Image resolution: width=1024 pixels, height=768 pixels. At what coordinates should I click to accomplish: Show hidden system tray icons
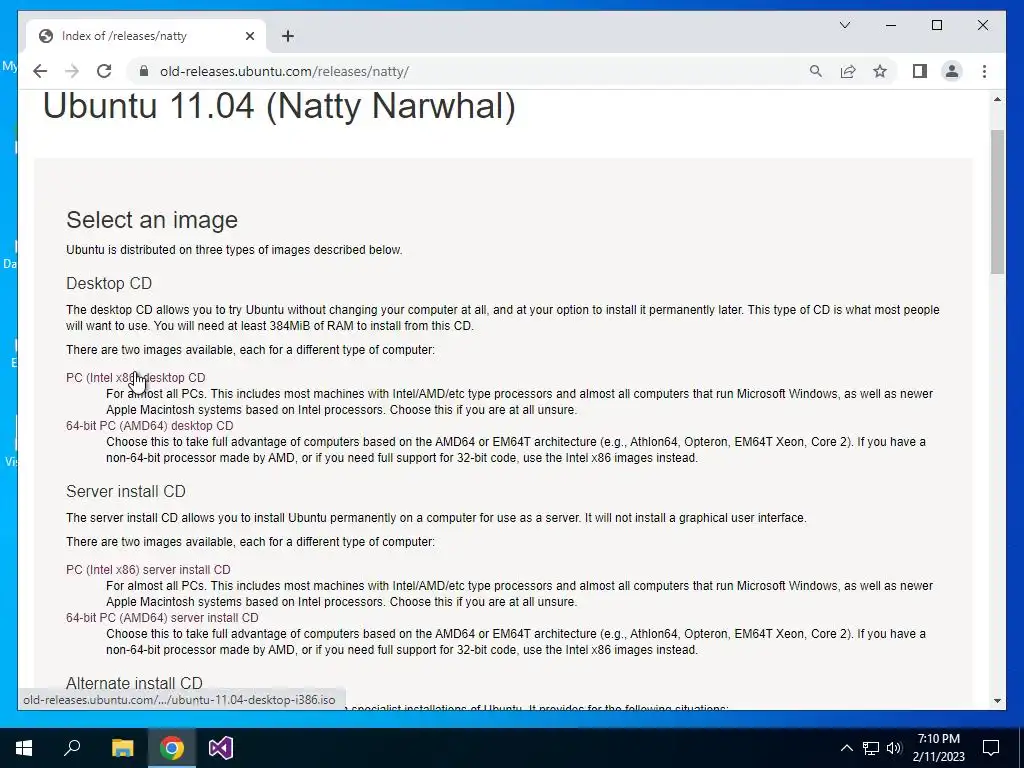pos(846,748)
